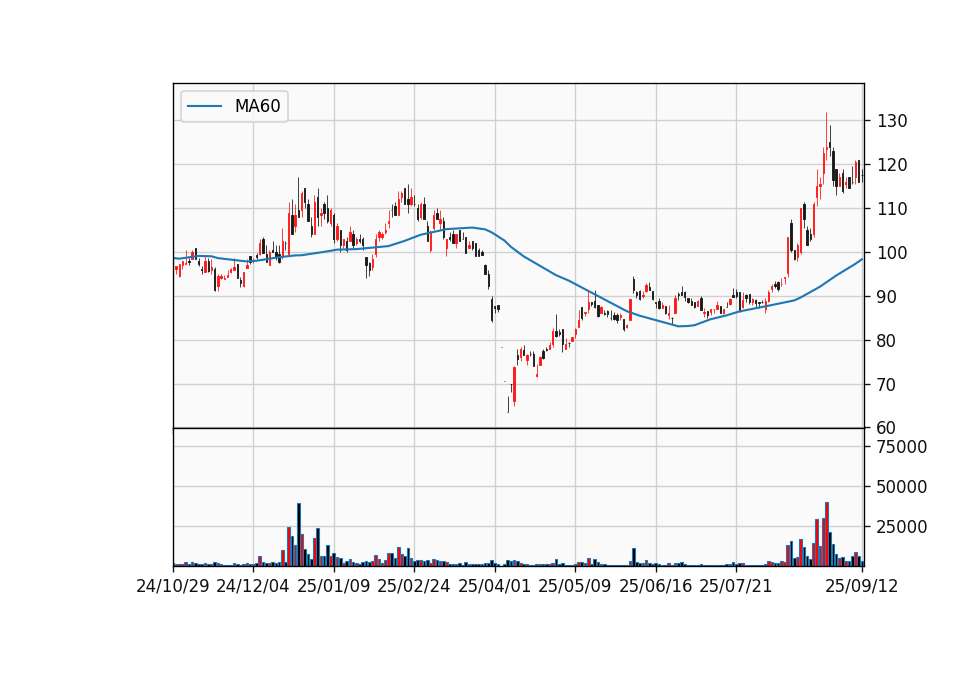The image size is (960, 690).
Task: Click the 80 price axis label
Action: pyautogui.click(x=887, y=341)
